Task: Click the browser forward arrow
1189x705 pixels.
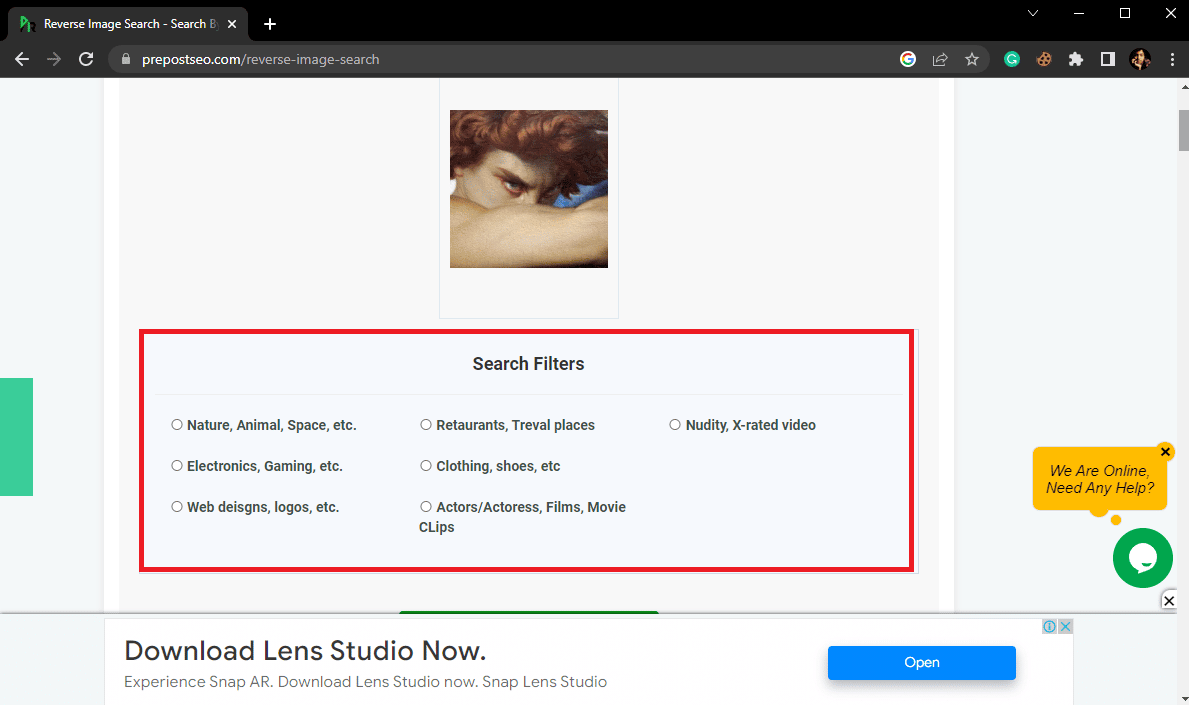Action: click(x=54, y=59)
